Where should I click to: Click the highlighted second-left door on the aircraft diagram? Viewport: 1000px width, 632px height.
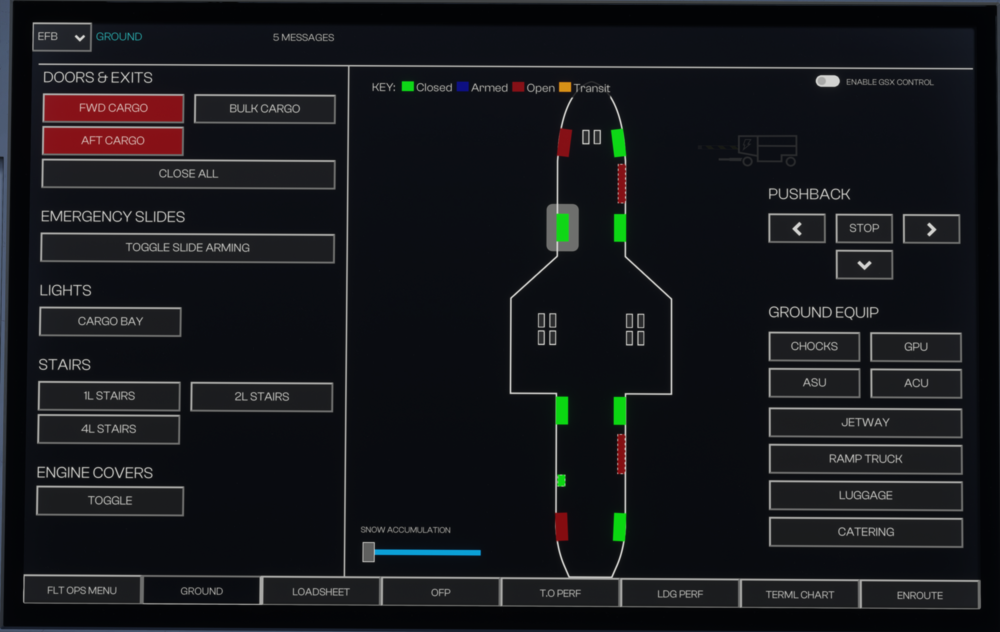click(x=562, y=227)
